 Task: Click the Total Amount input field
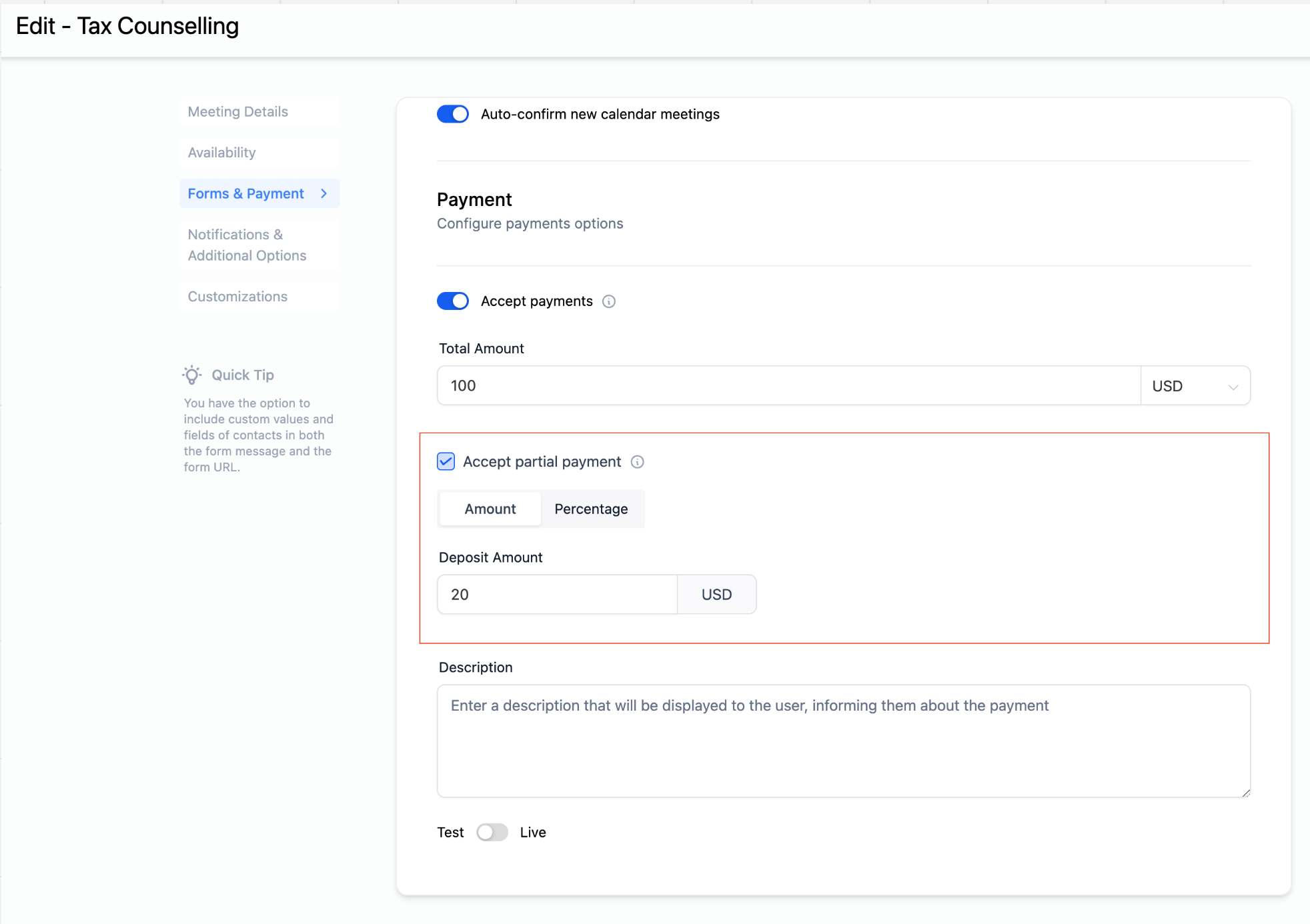[x=787, y=386]
